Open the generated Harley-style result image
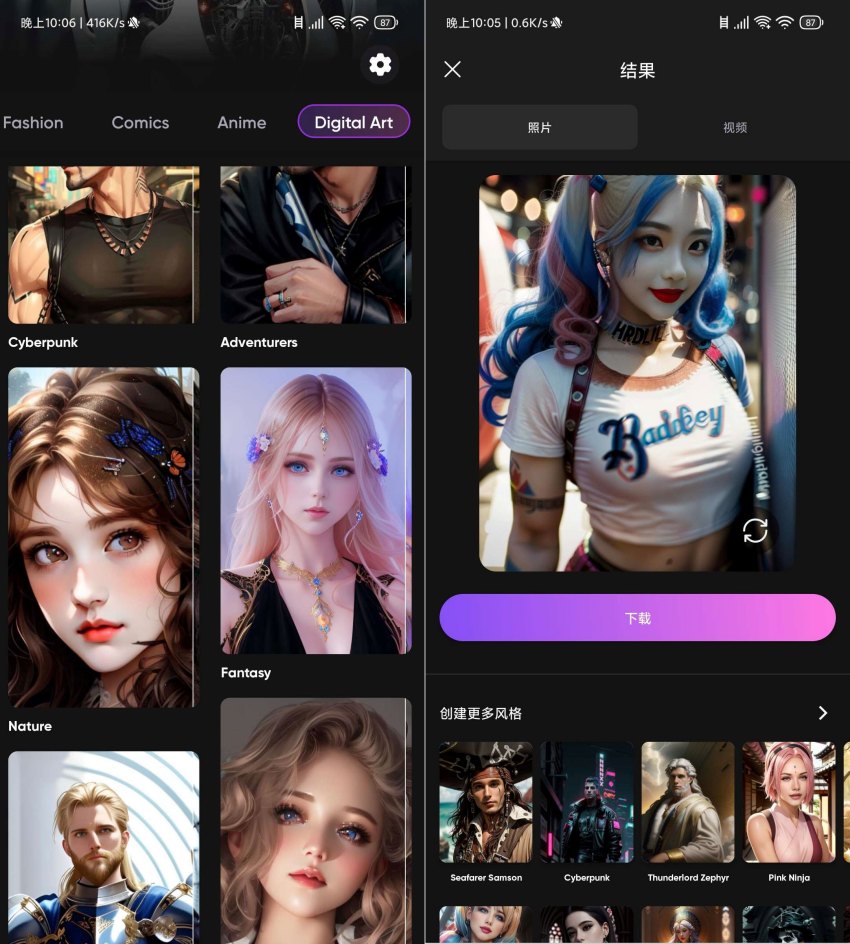The width and height of the screenshot is (850, 944). (637, 373)
